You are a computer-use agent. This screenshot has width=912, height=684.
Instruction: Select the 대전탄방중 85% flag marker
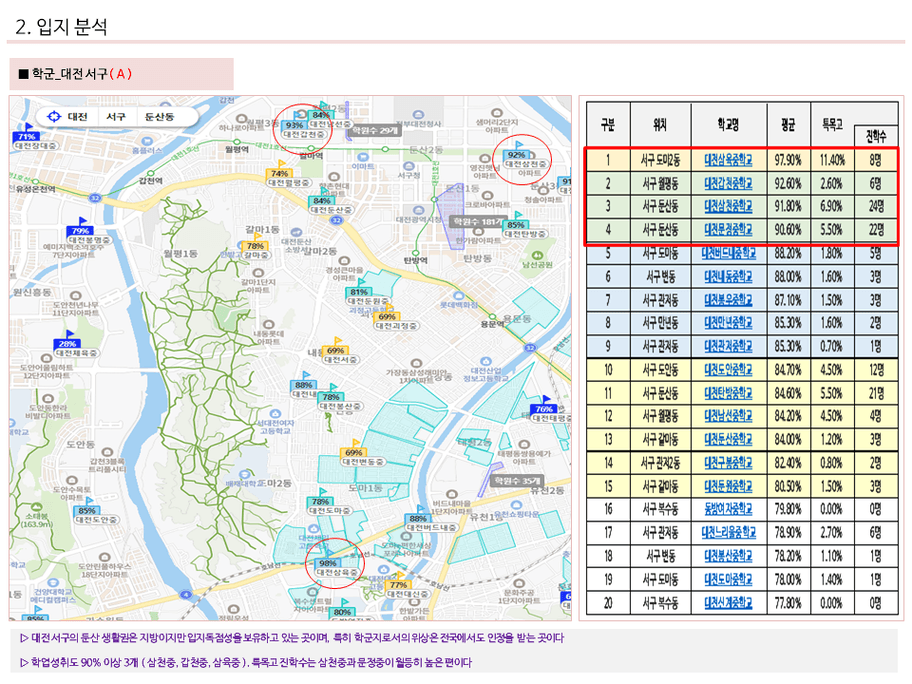click(516, 225)
